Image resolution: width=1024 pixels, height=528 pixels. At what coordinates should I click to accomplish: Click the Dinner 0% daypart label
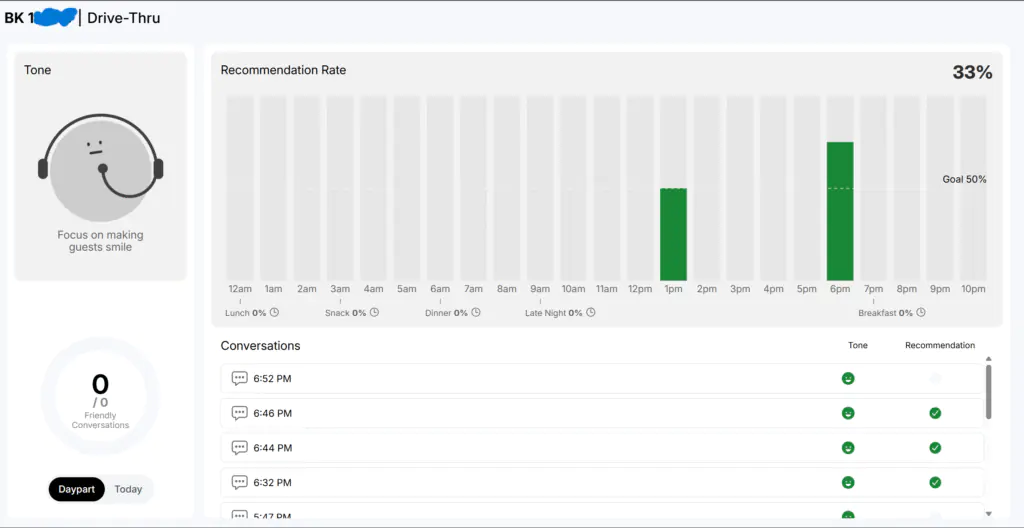(446, 313)
